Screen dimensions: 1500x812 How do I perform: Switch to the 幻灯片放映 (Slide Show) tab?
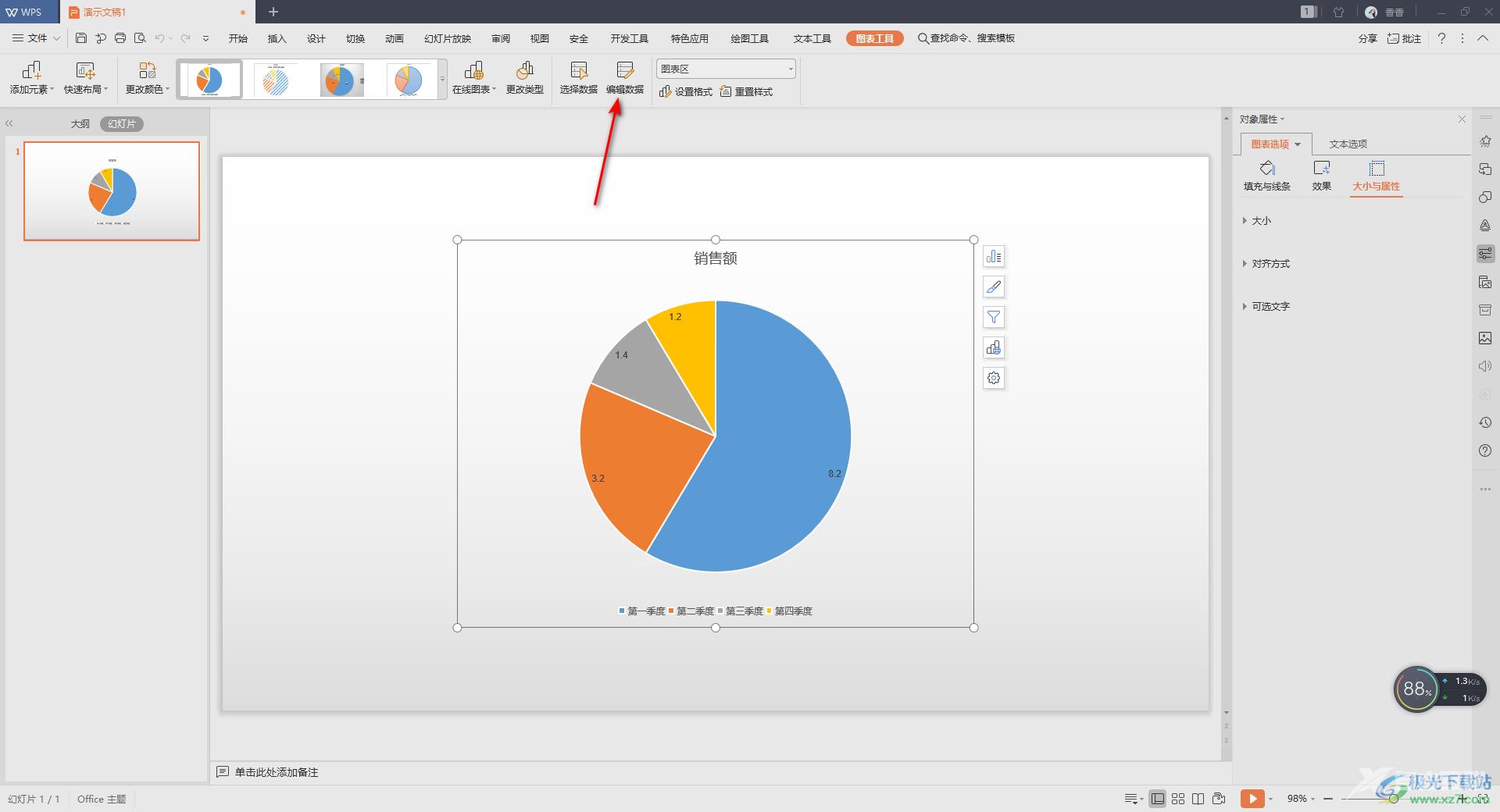(x=448, y=38)
